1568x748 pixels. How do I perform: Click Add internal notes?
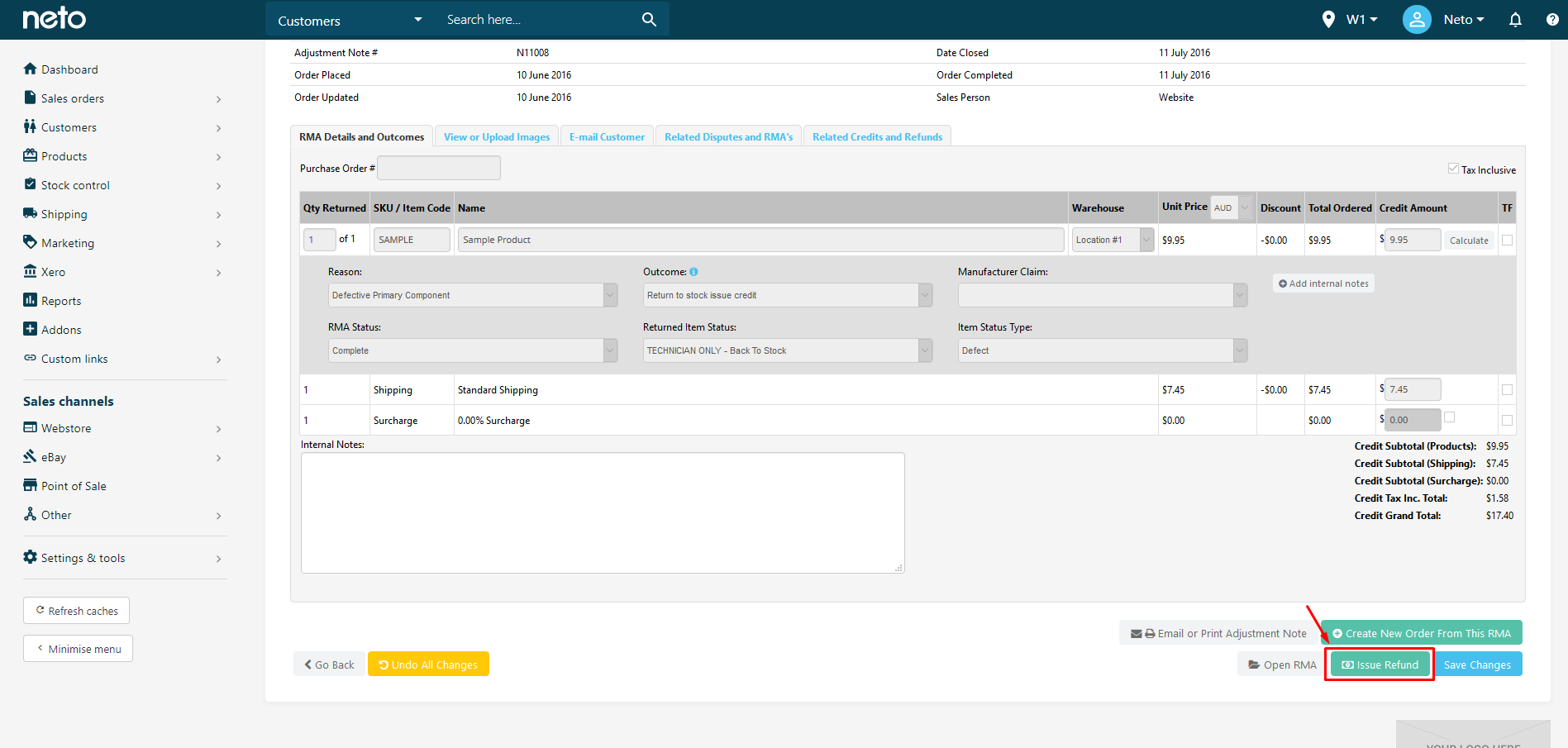point(1323,283)
